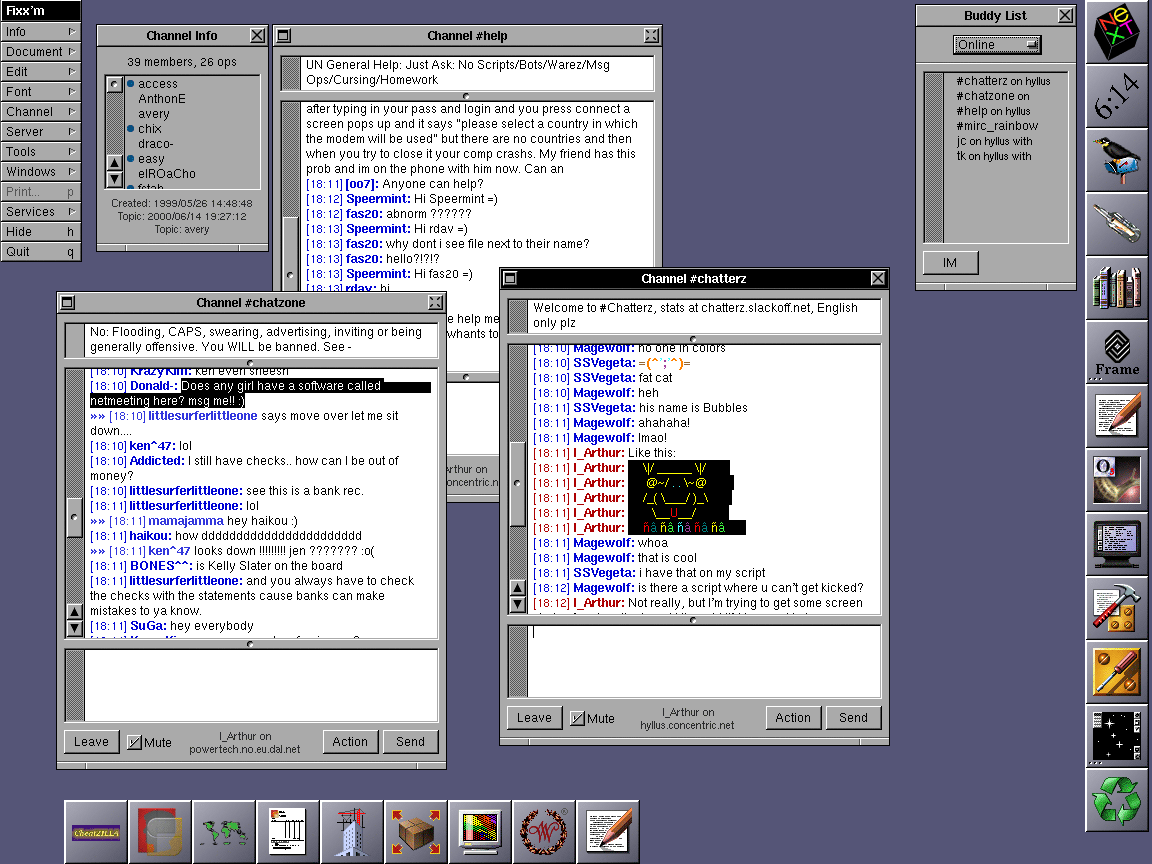Open the tool with cable dock icon
The height and width of the screenshot is (864, 1152).
tap(1118, 224)
